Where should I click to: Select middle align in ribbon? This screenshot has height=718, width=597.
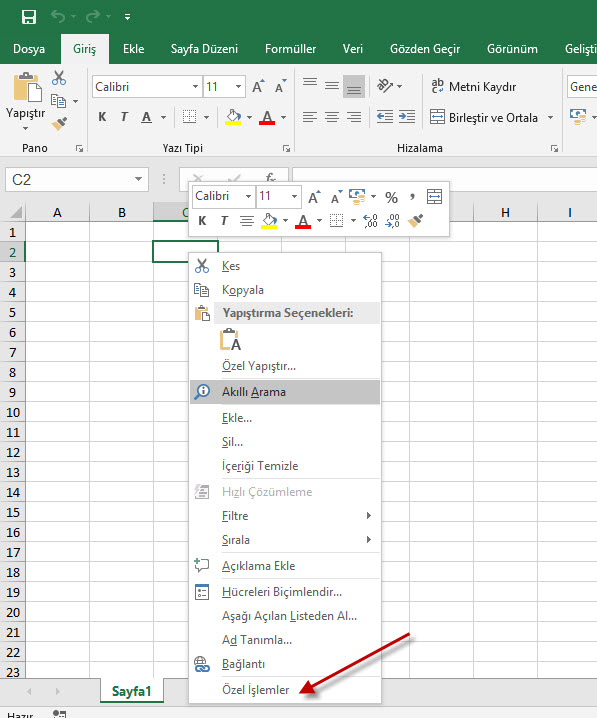coord(332,86)
